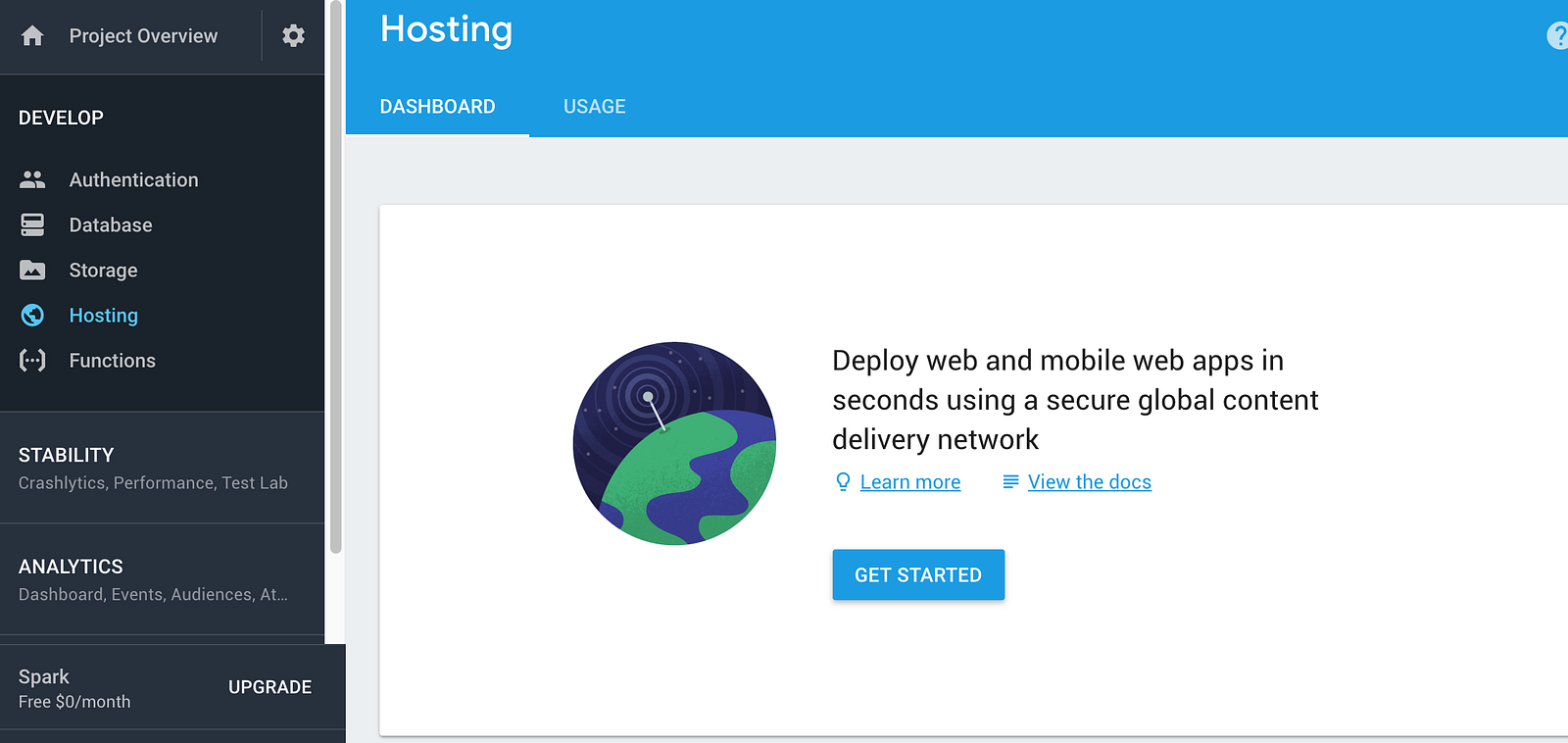Click the 'Dashboard, Events, Audiences' subtitle
1568x743 pixels.
point(153,595)
